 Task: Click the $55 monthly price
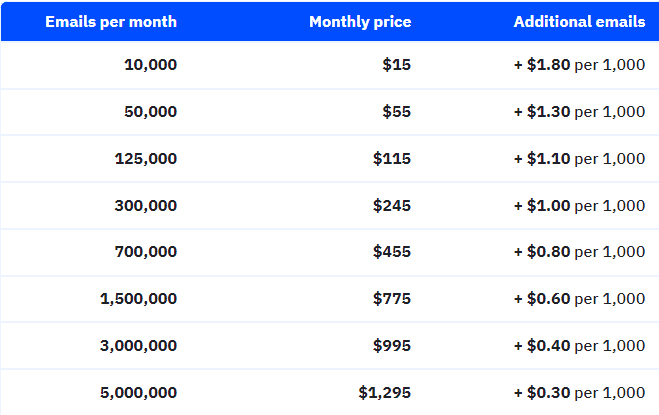pyautogui.click(x=396, y=112)
